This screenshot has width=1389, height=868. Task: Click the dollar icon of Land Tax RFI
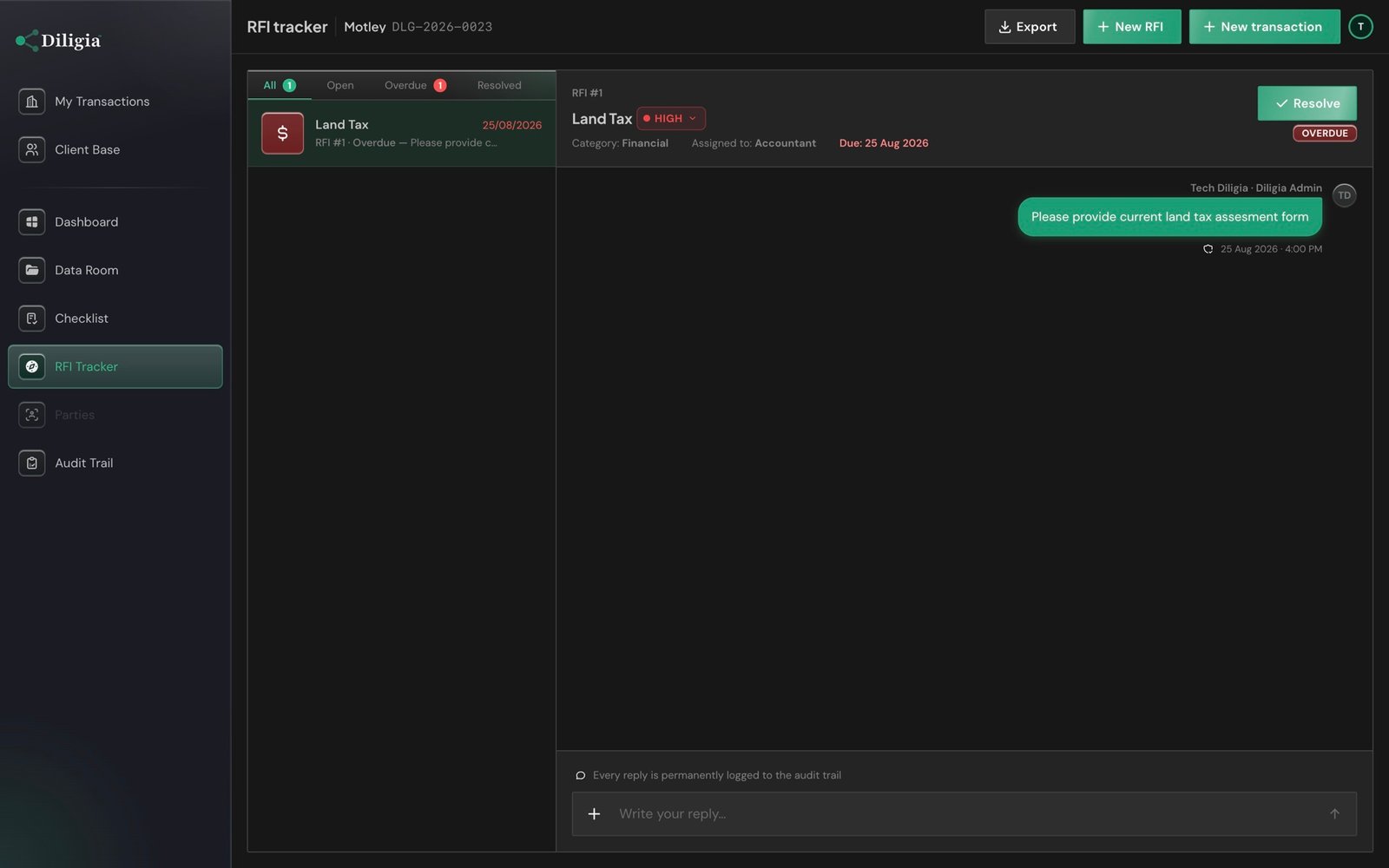(x=282, y=133)
